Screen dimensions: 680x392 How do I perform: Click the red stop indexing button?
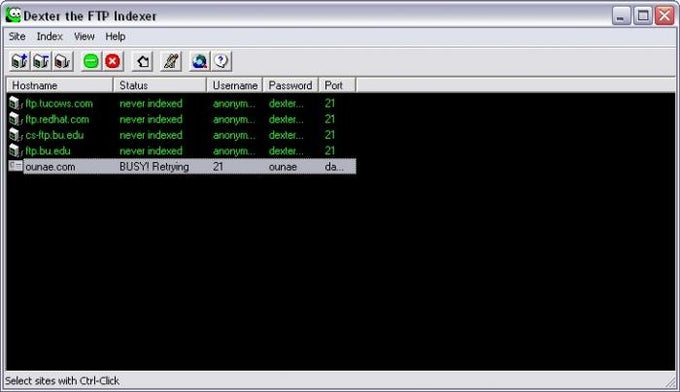(113, 61)
